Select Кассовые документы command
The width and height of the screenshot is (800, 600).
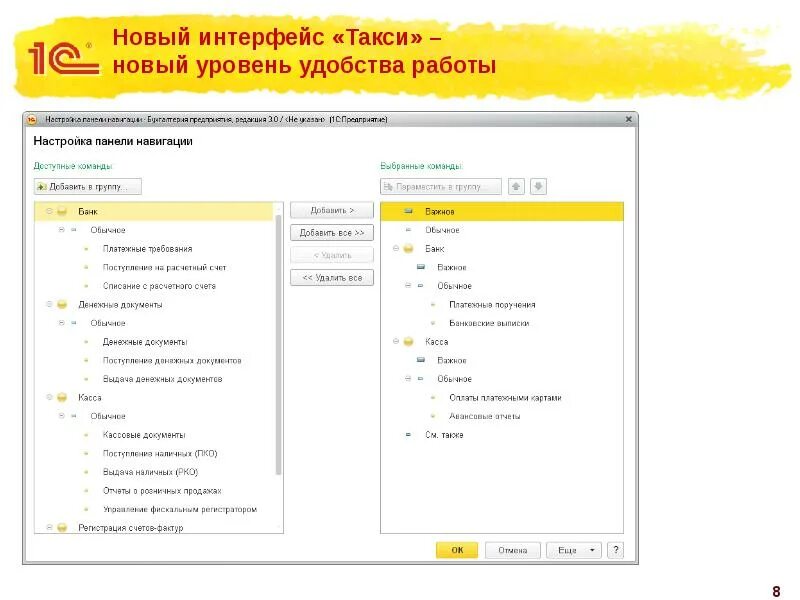144,435
